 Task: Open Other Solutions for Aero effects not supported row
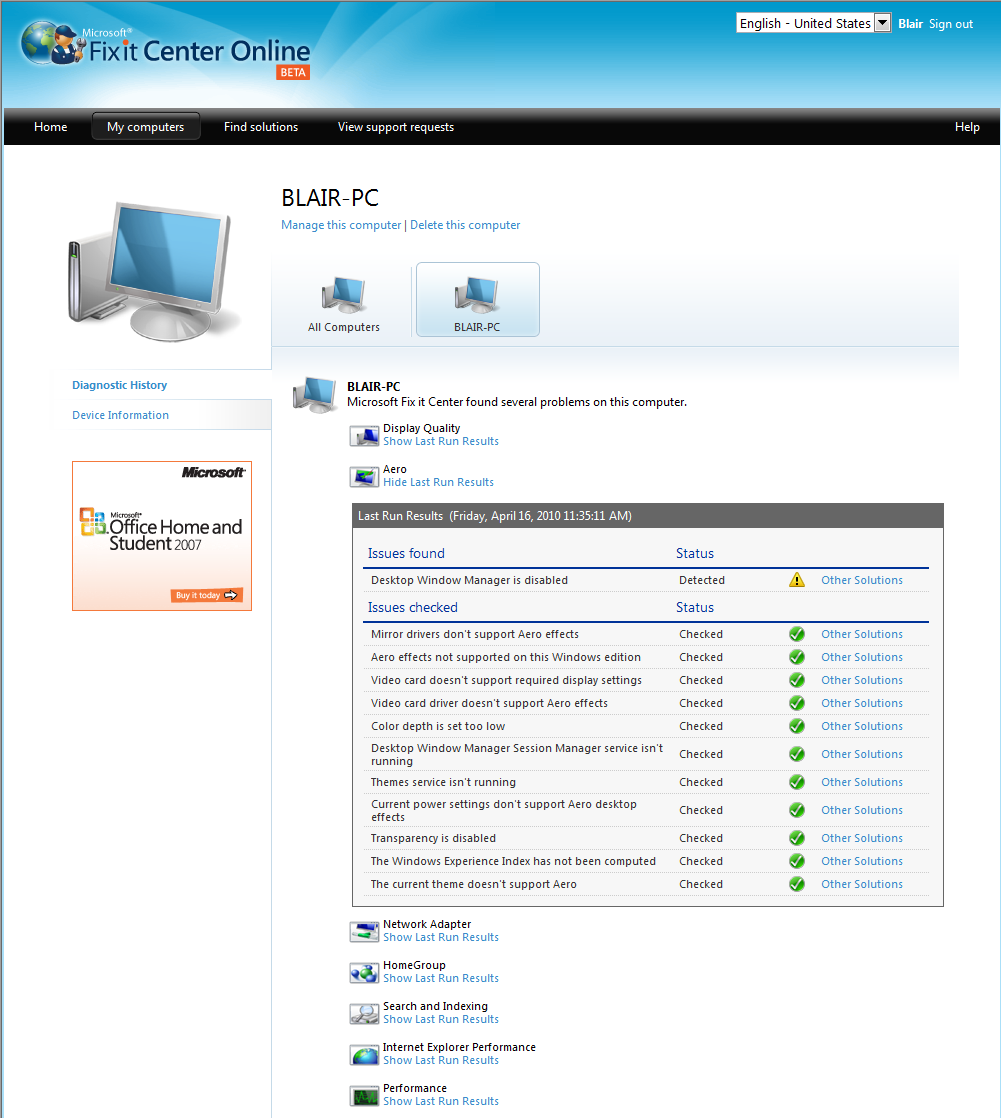(861, 657)
